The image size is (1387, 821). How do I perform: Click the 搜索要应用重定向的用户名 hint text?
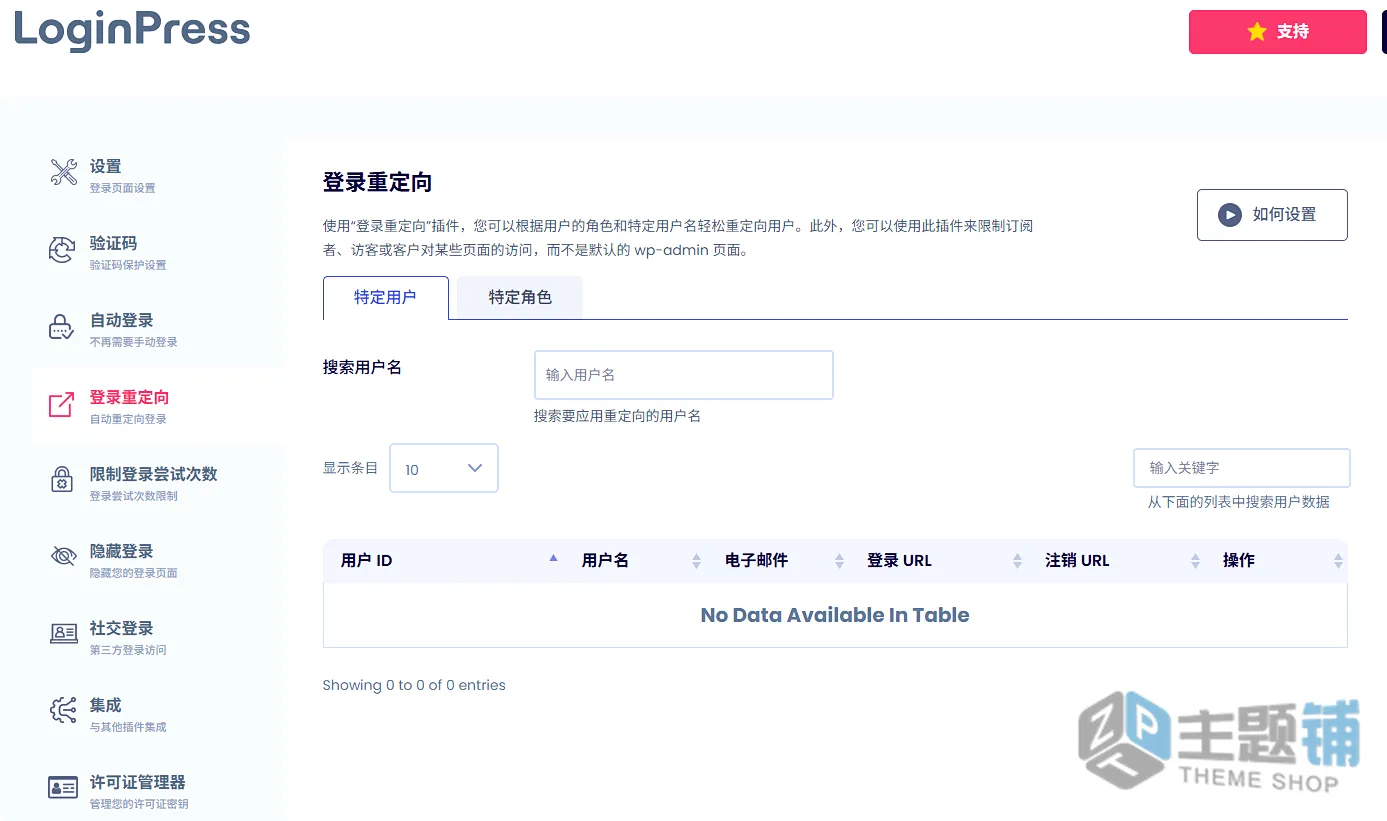click(x=617, y=416)
